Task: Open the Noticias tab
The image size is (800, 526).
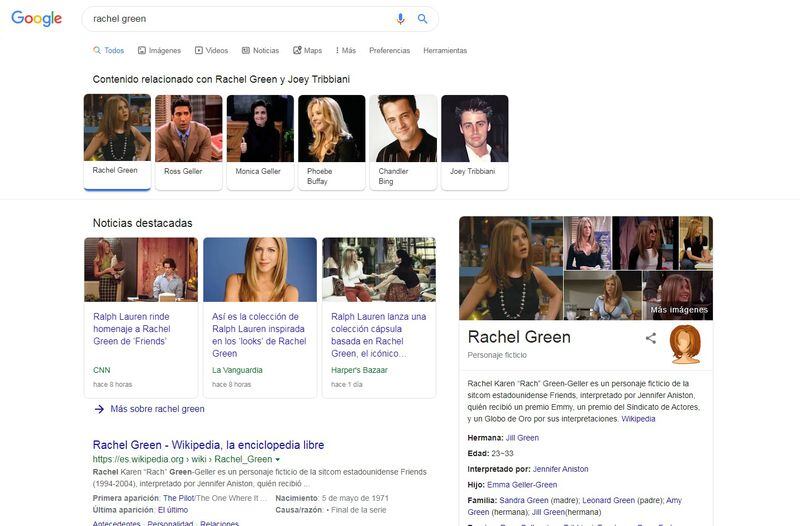Action: 260,51
